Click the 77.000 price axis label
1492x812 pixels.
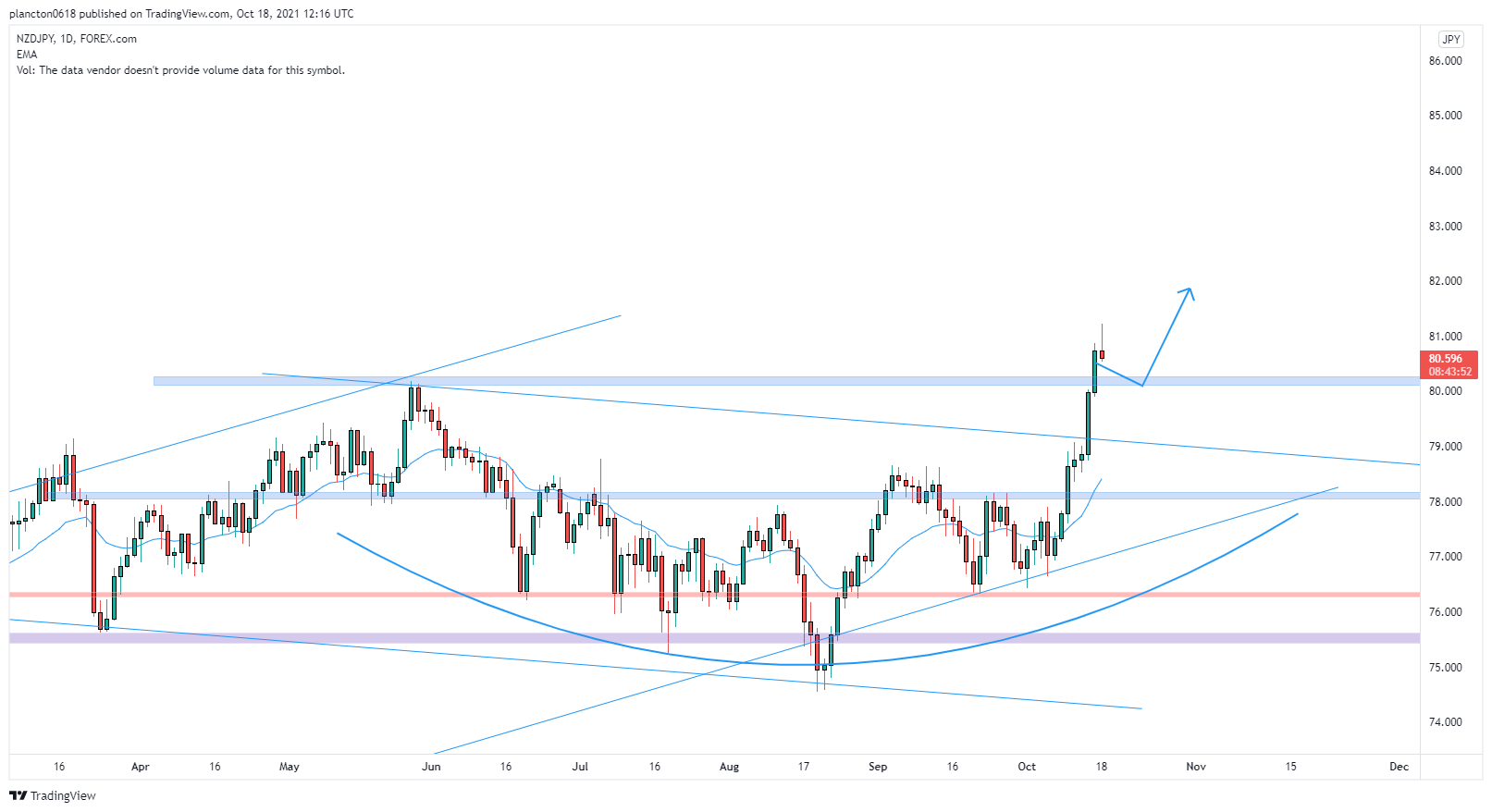[x=1446, y=557]
